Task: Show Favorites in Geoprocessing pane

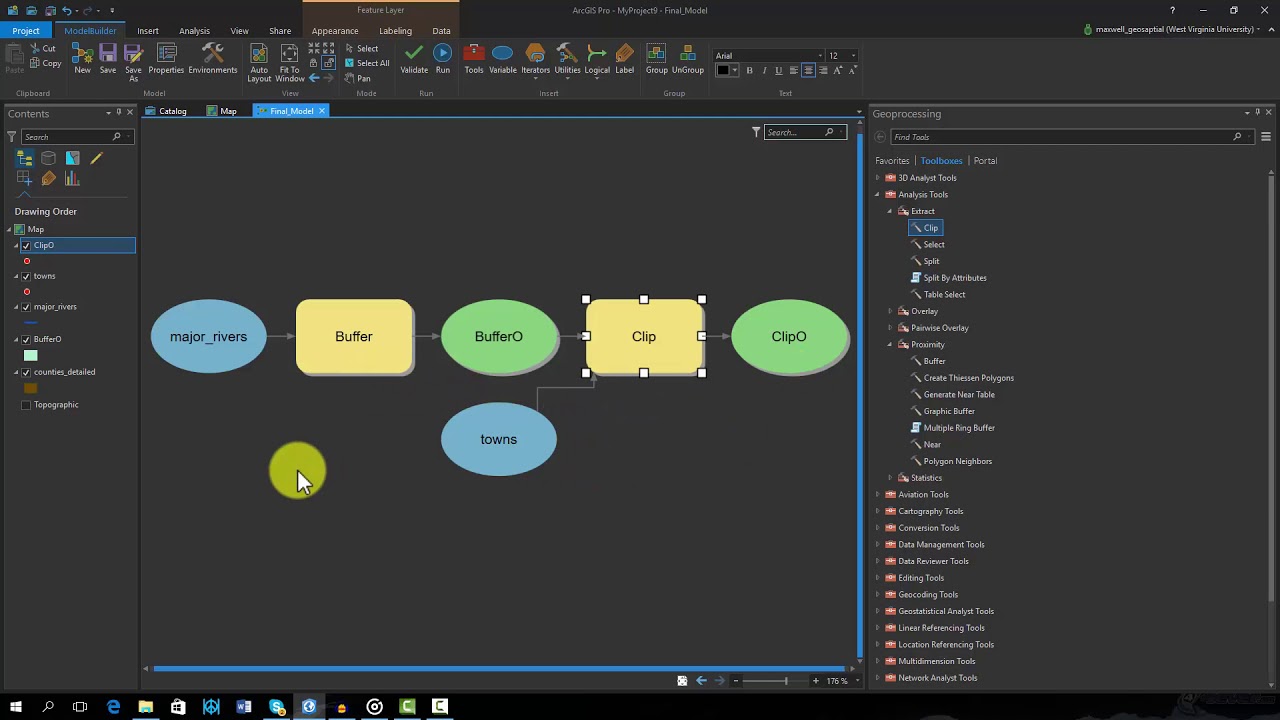Action: pos(892,161)
